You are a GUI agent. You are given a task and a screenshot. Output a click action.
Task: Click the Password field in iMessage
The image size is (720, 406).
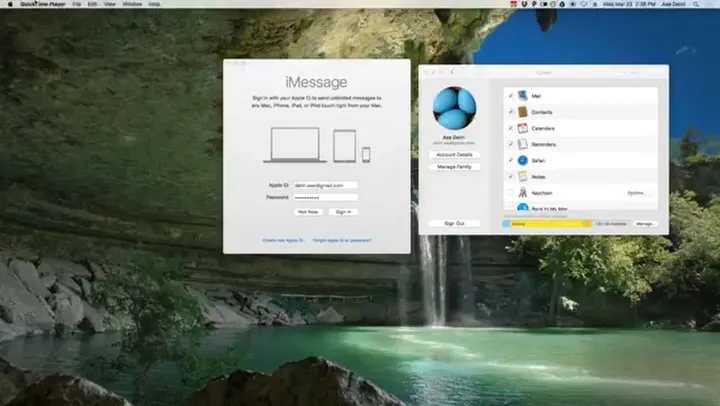[326, 197]
